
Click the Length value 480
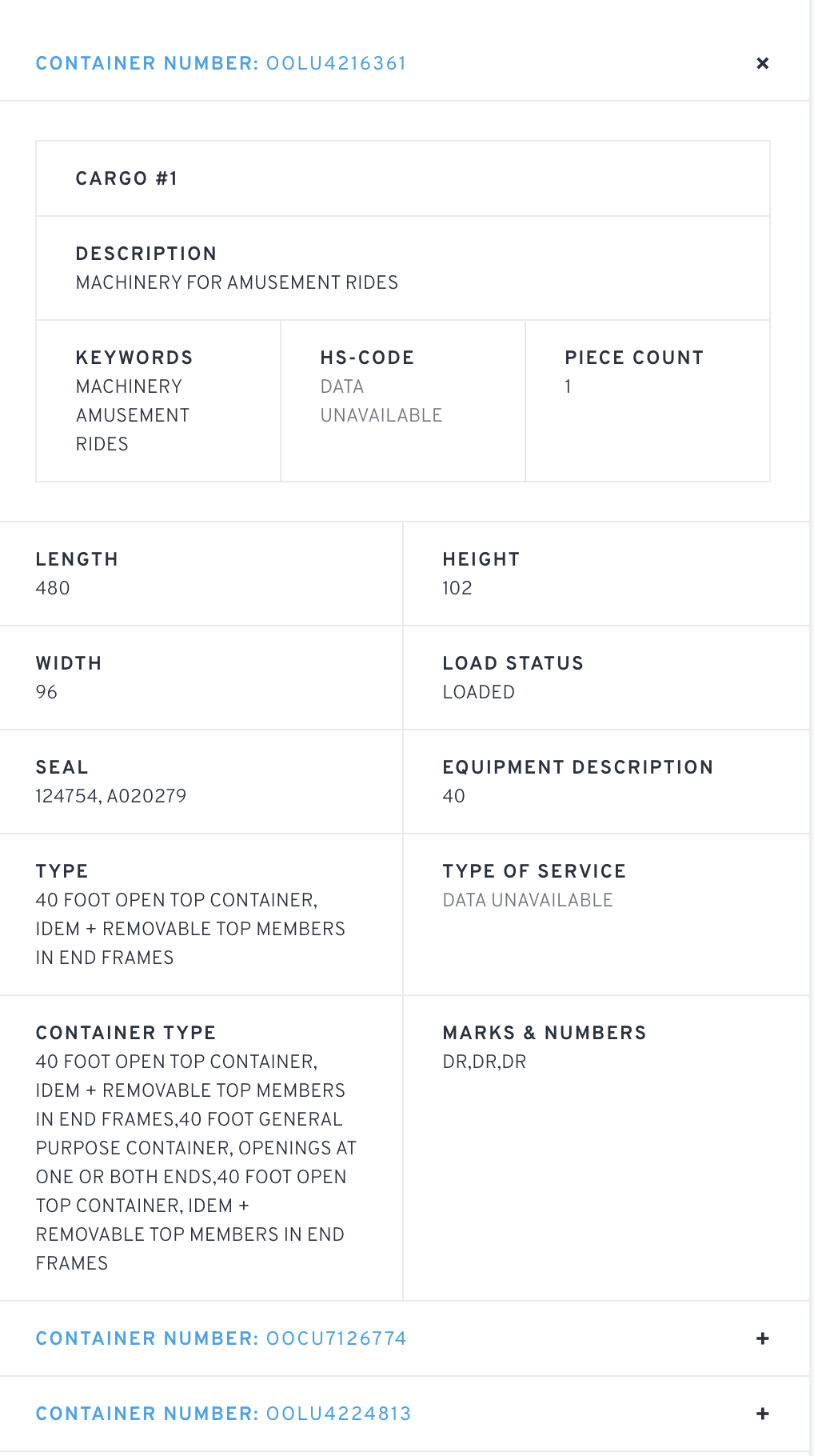click(x=53, y=588)
